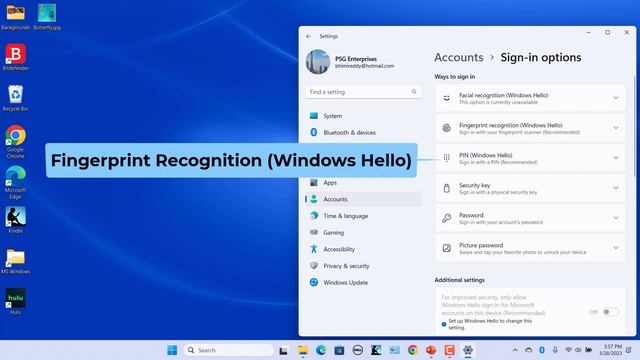
Task: Open the Butterfly.jpg desktop file
Action: point(47,17)
